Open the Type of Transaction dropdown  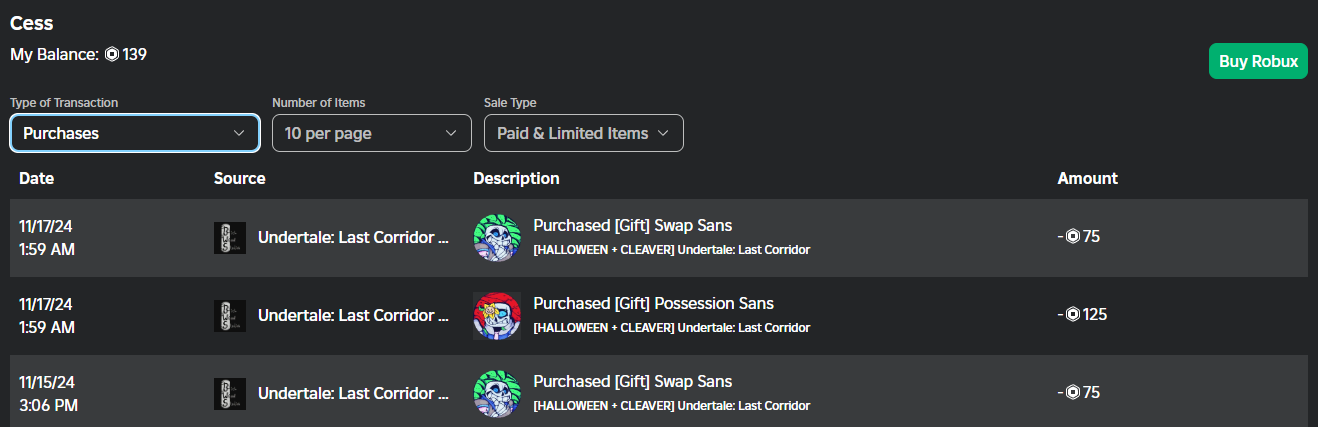(135, 133)
